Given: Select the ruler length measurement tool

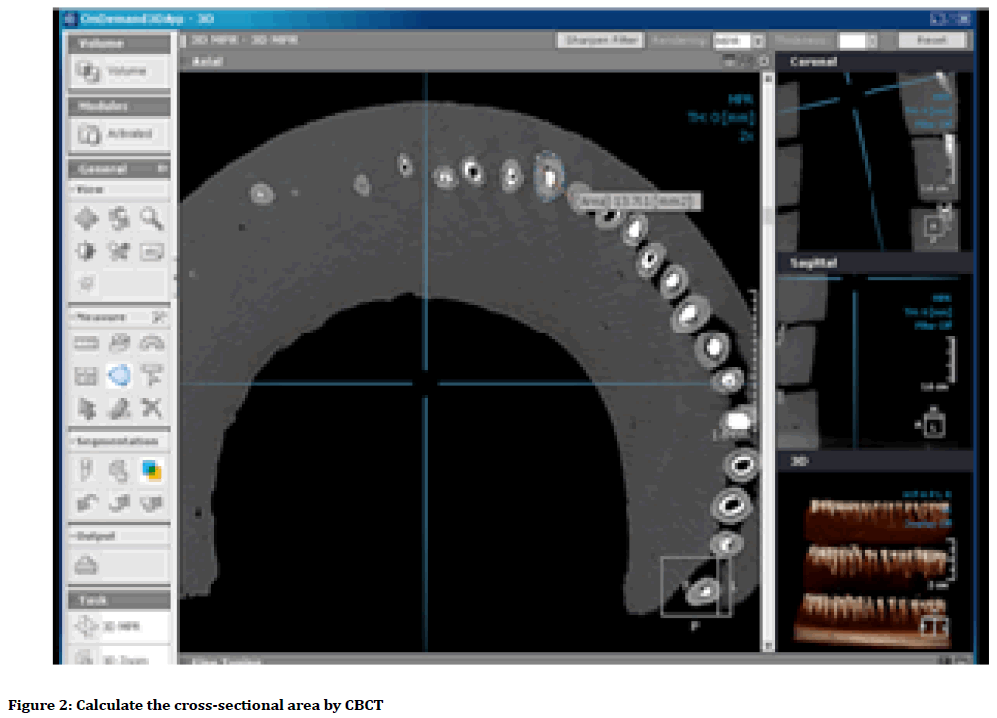Looking at the screenshot, I should [x=87, y=343].
